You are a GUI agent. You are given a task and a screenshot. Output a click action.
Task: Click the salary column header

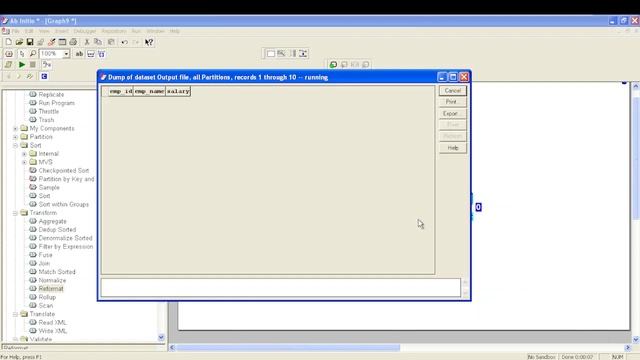coord(178,91)
